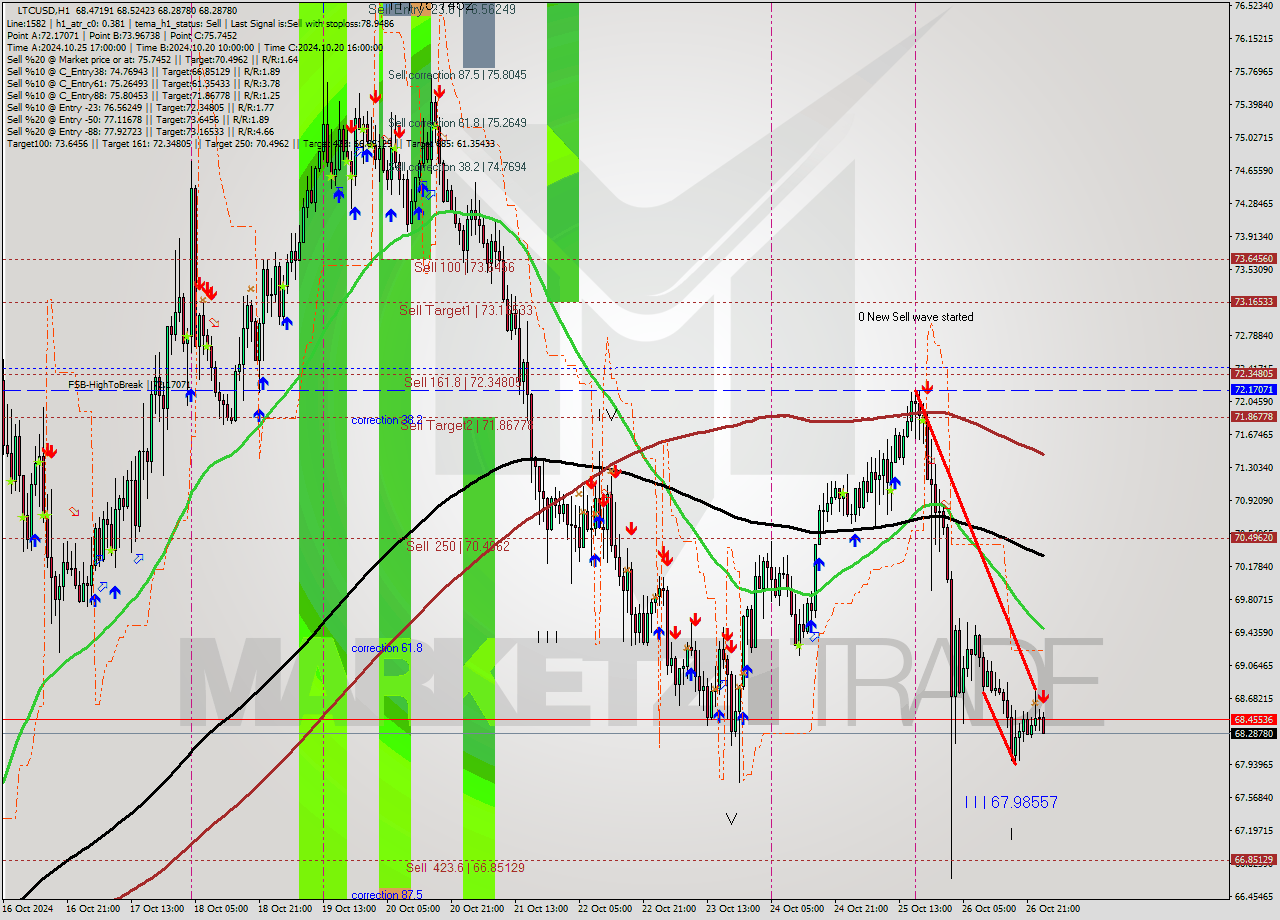This screenshot has width=1280, height=920.
Task: Click the red sell arrow above the latest candle
Action: tap(1043, 696)
